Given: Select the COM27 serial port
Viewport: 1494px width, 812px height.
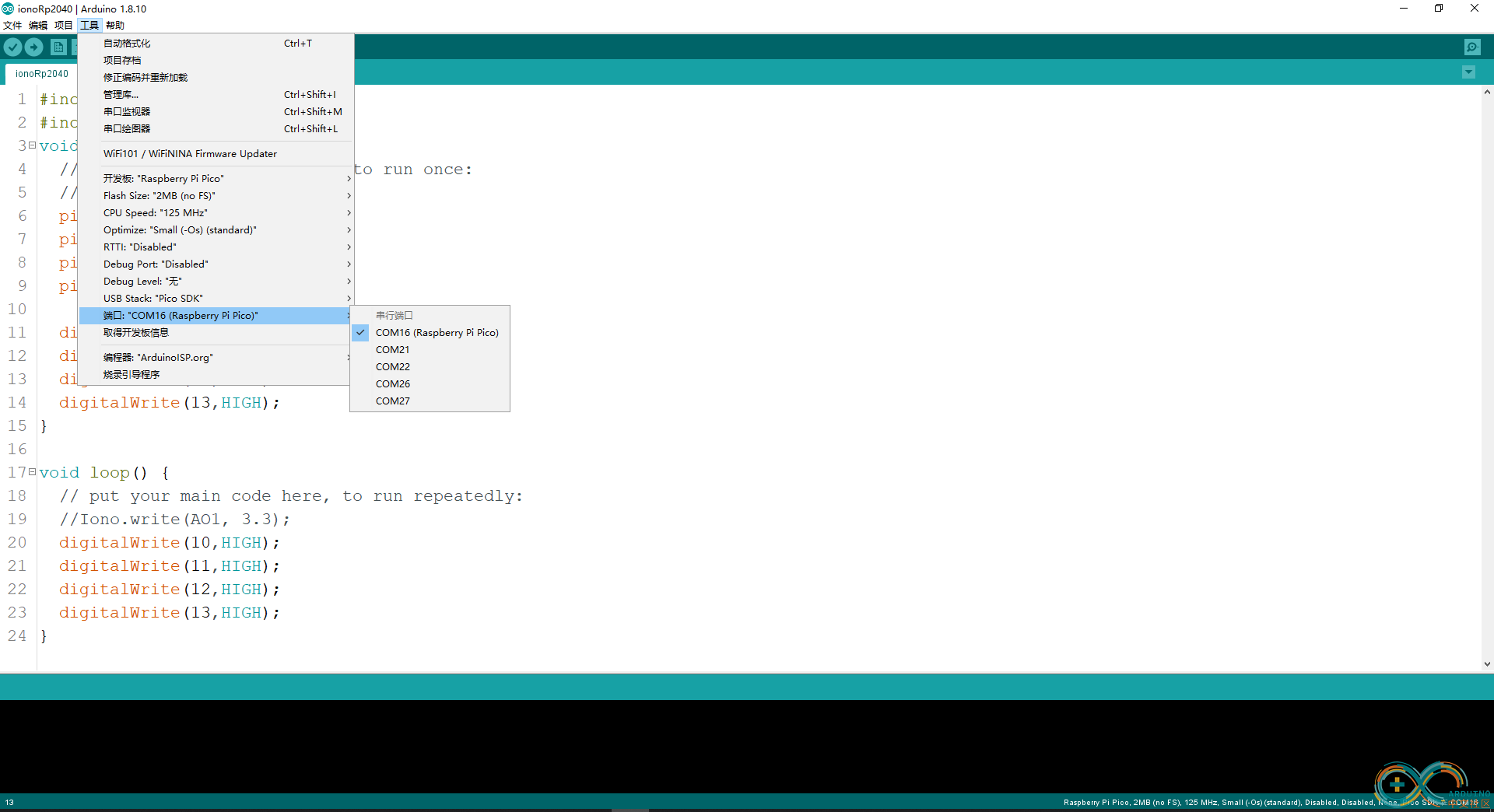Looking at the screenshot, I should pyautogui.click(x=430, y=401).
